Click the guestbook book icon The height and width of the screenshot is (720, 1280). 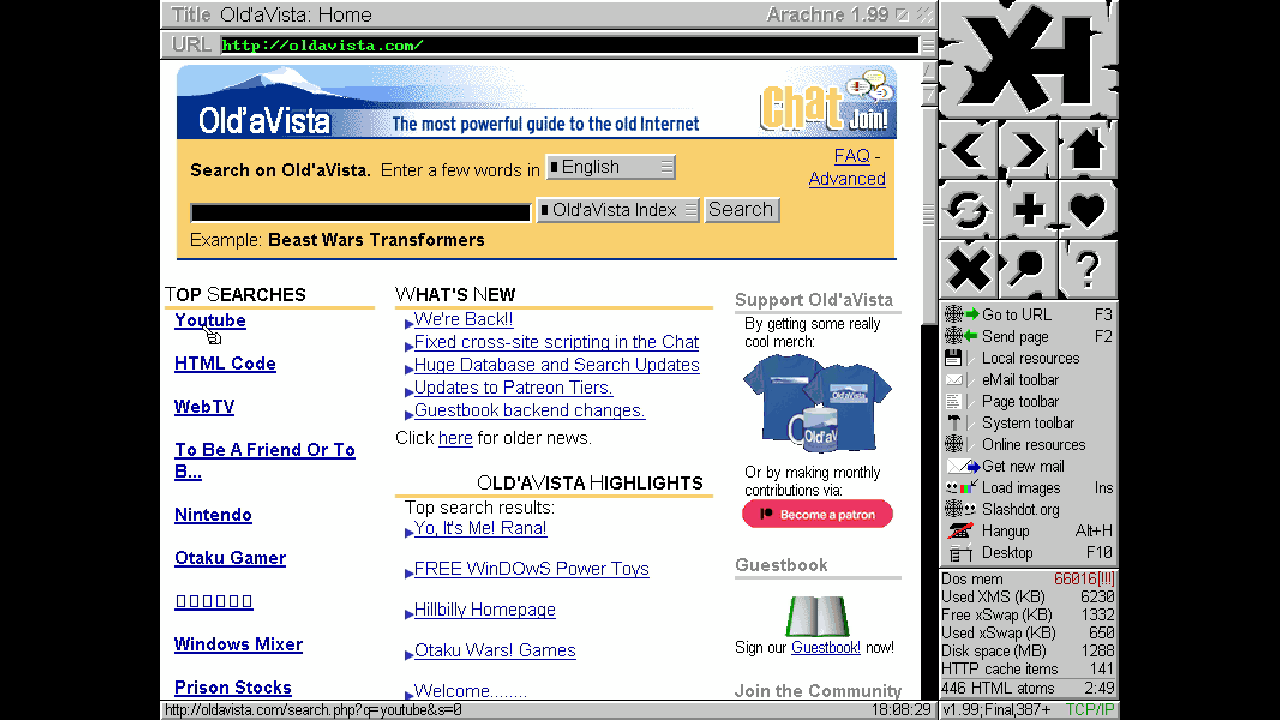tap(817, 615)
